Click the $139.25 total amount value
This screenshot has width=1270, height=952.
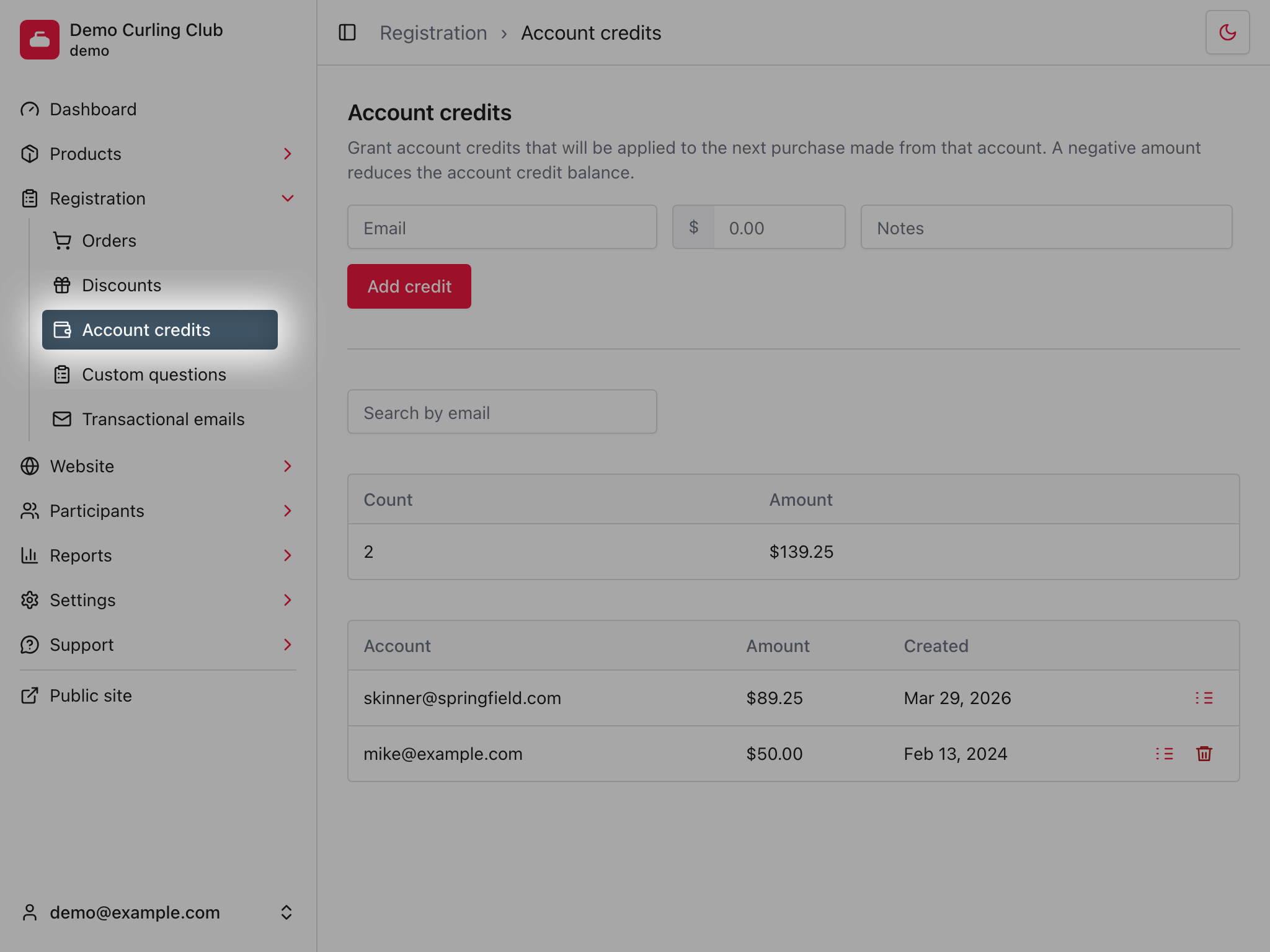pyautogui.click(x=801, y=552)
